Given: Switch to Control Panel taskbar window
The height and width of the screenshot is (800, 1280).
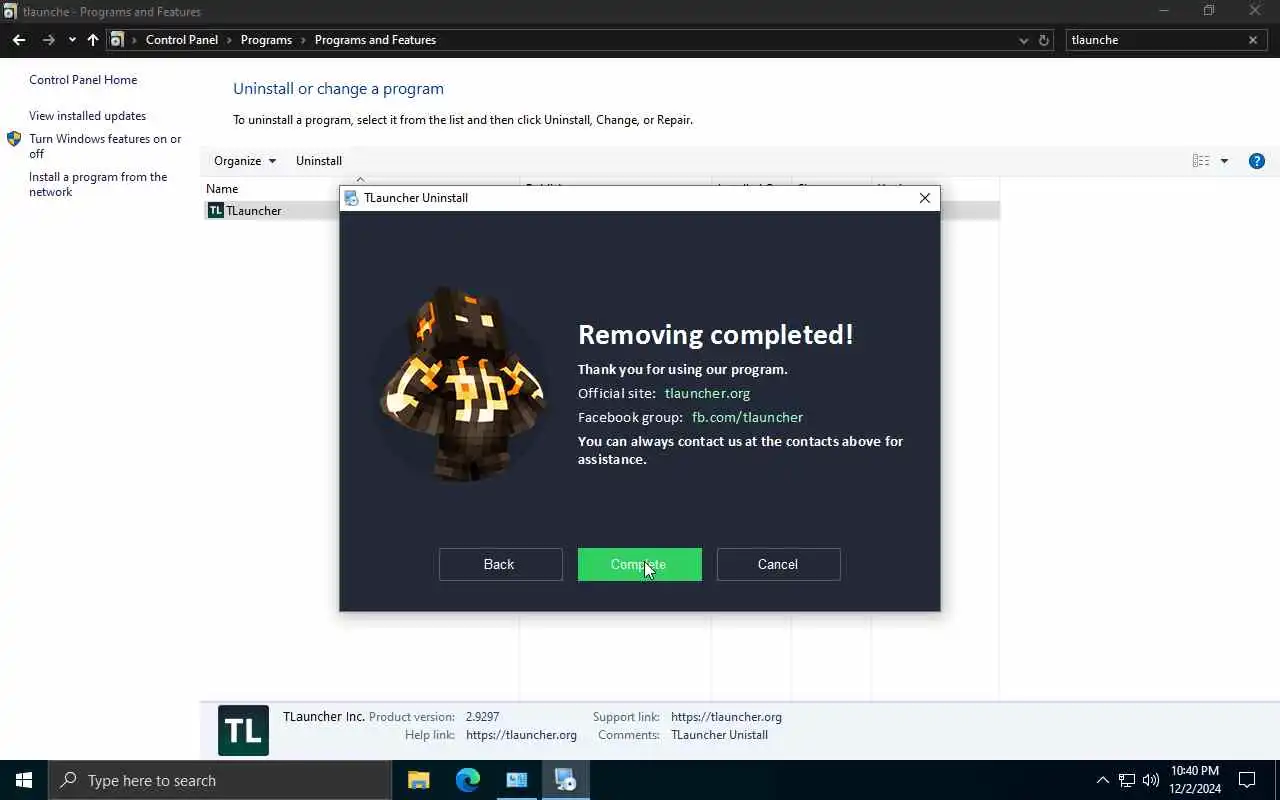Looking at the screenshot, I should [517, 780].
